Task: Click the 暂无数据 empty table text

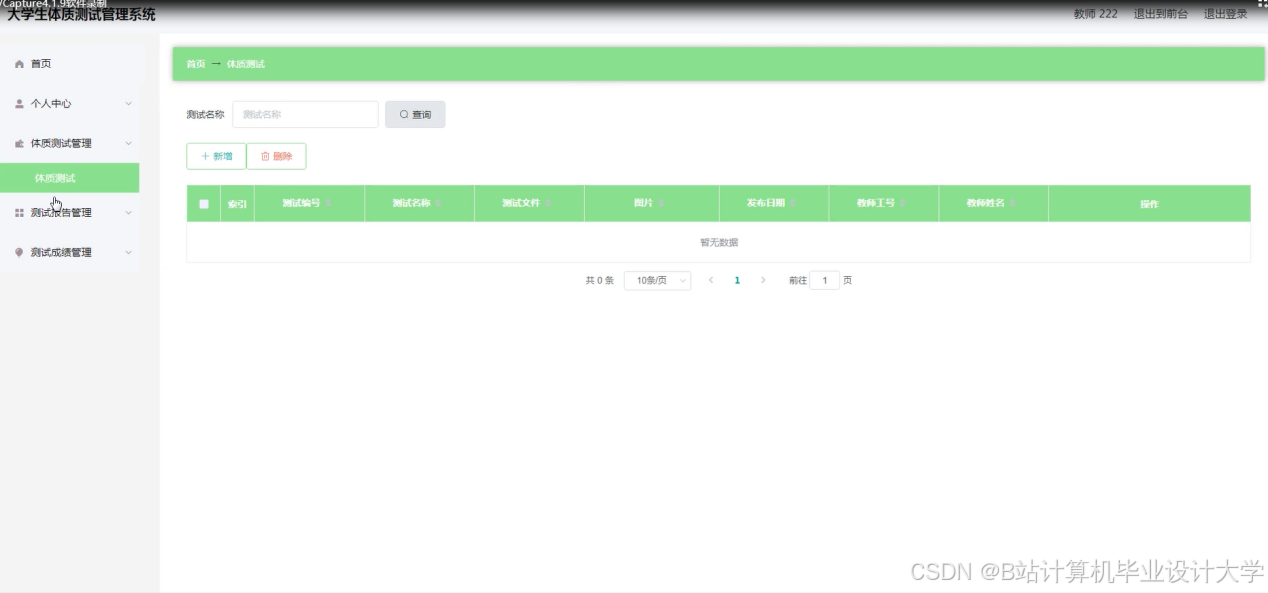Action: pyautogui.click(x=719, y=243)
